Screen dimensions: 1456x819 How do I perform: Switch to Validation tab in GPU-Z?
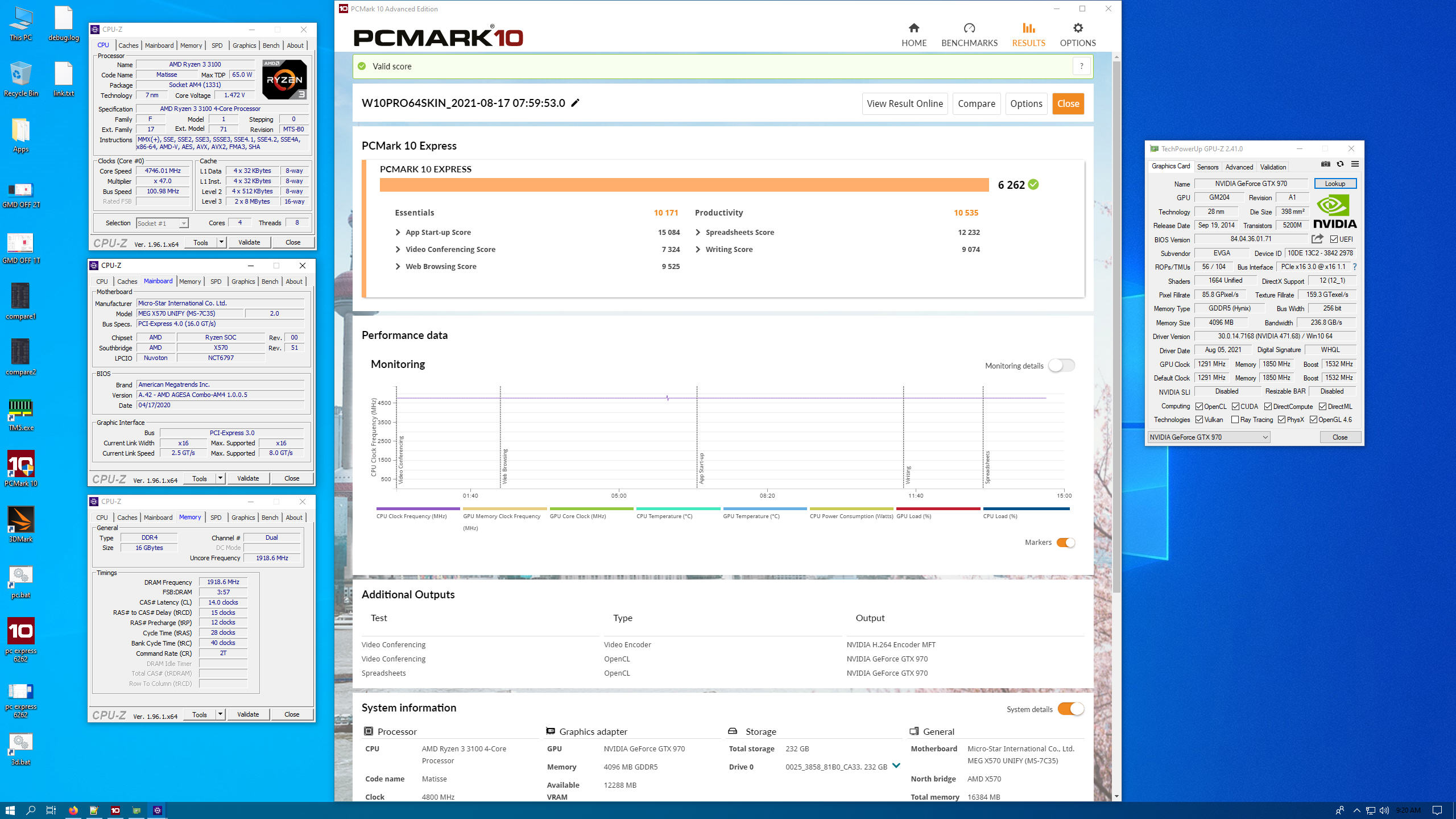(1272, 167)
